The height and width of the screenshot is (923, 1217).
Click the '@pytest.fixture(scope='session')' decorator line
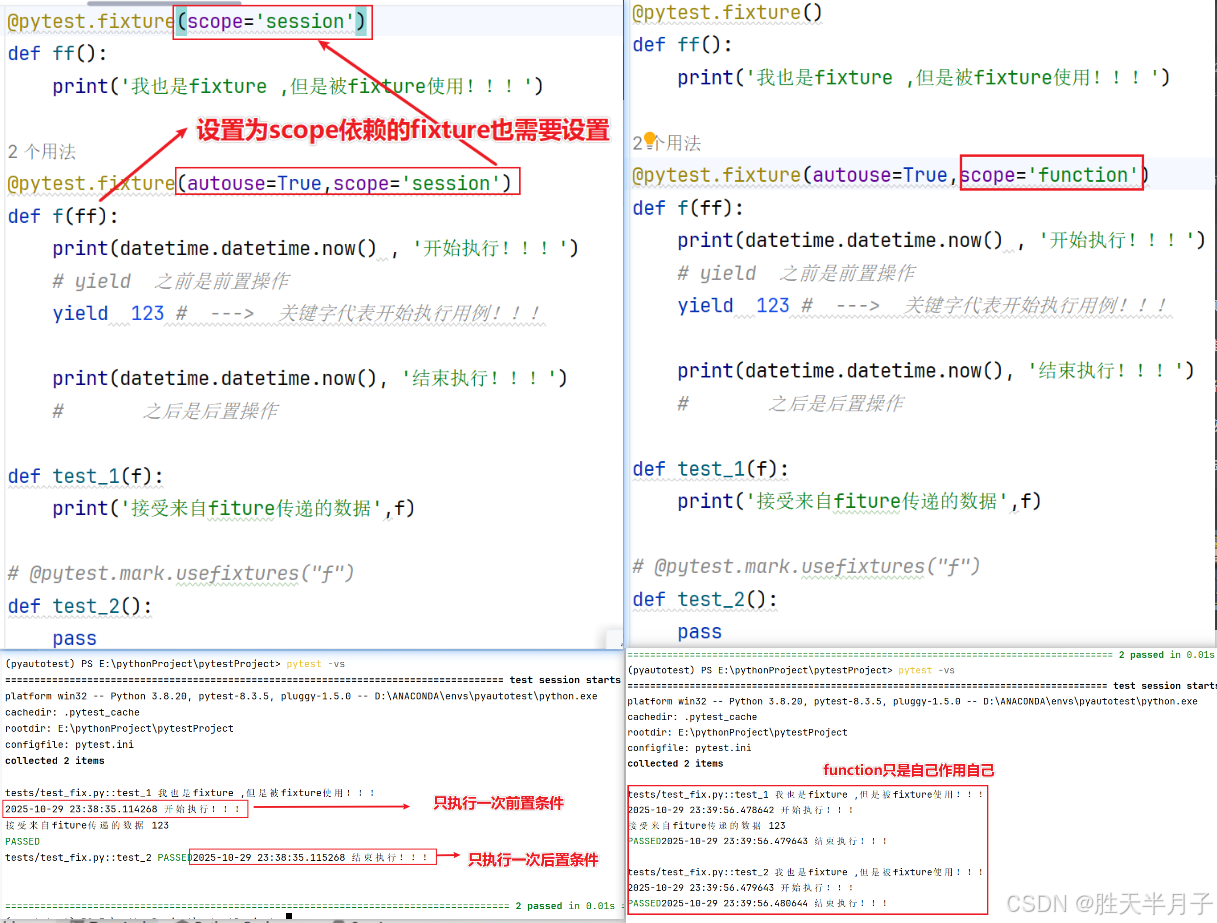[x=187, y=22]
